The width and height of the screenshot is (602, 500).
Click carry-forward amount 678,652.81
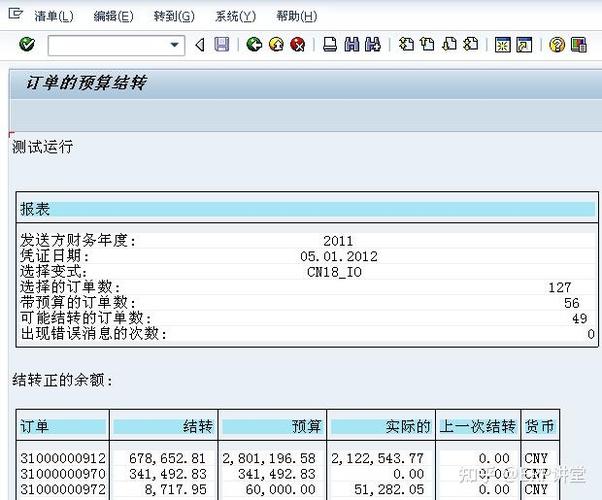tap(167, 459)
